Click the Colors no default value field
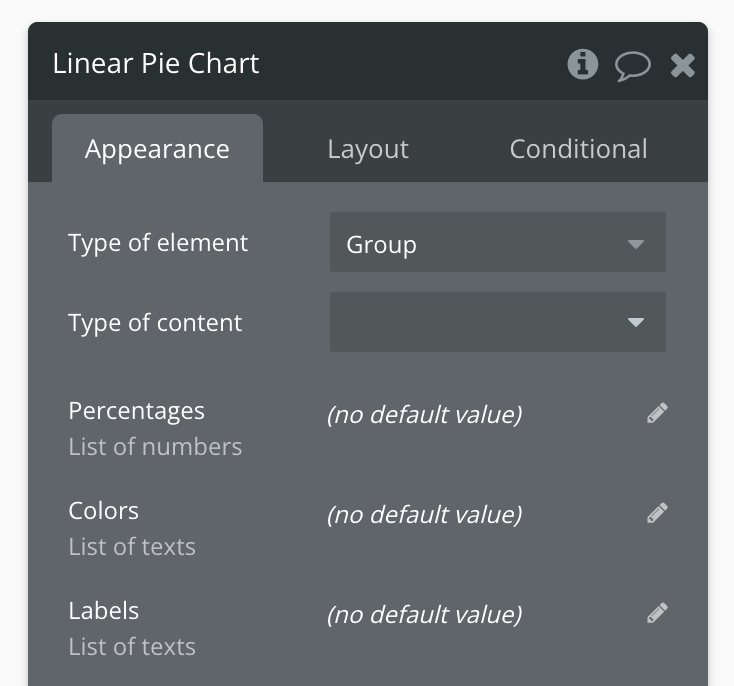 point(424,515)
